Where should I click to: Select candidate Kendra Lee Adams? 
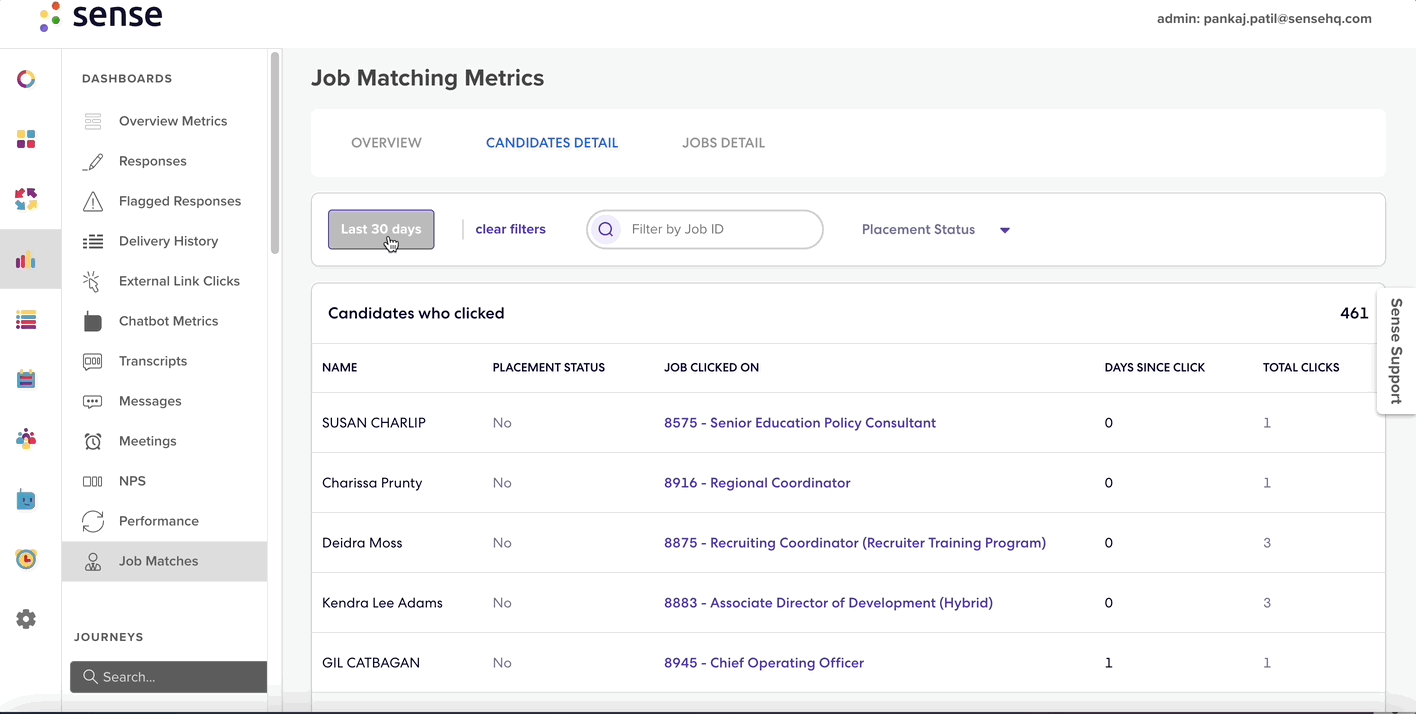[382, 603]
